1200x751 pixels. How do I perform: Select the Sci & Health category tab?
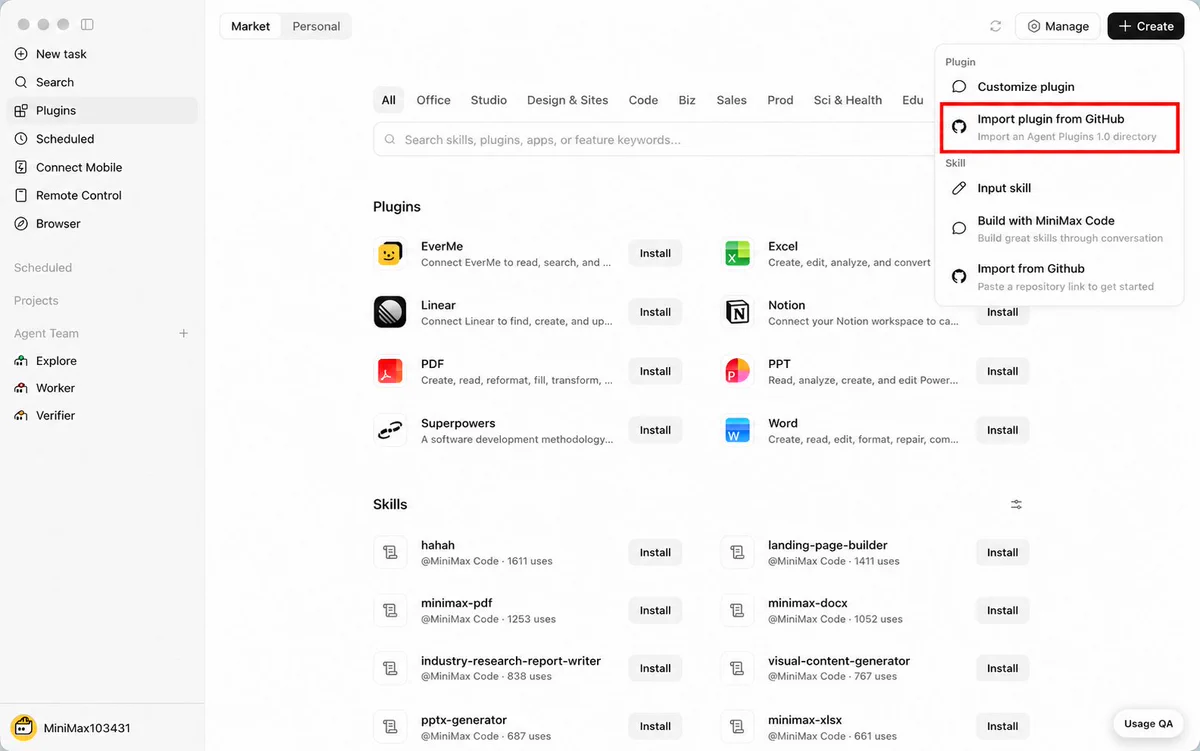tap(848, 100)
